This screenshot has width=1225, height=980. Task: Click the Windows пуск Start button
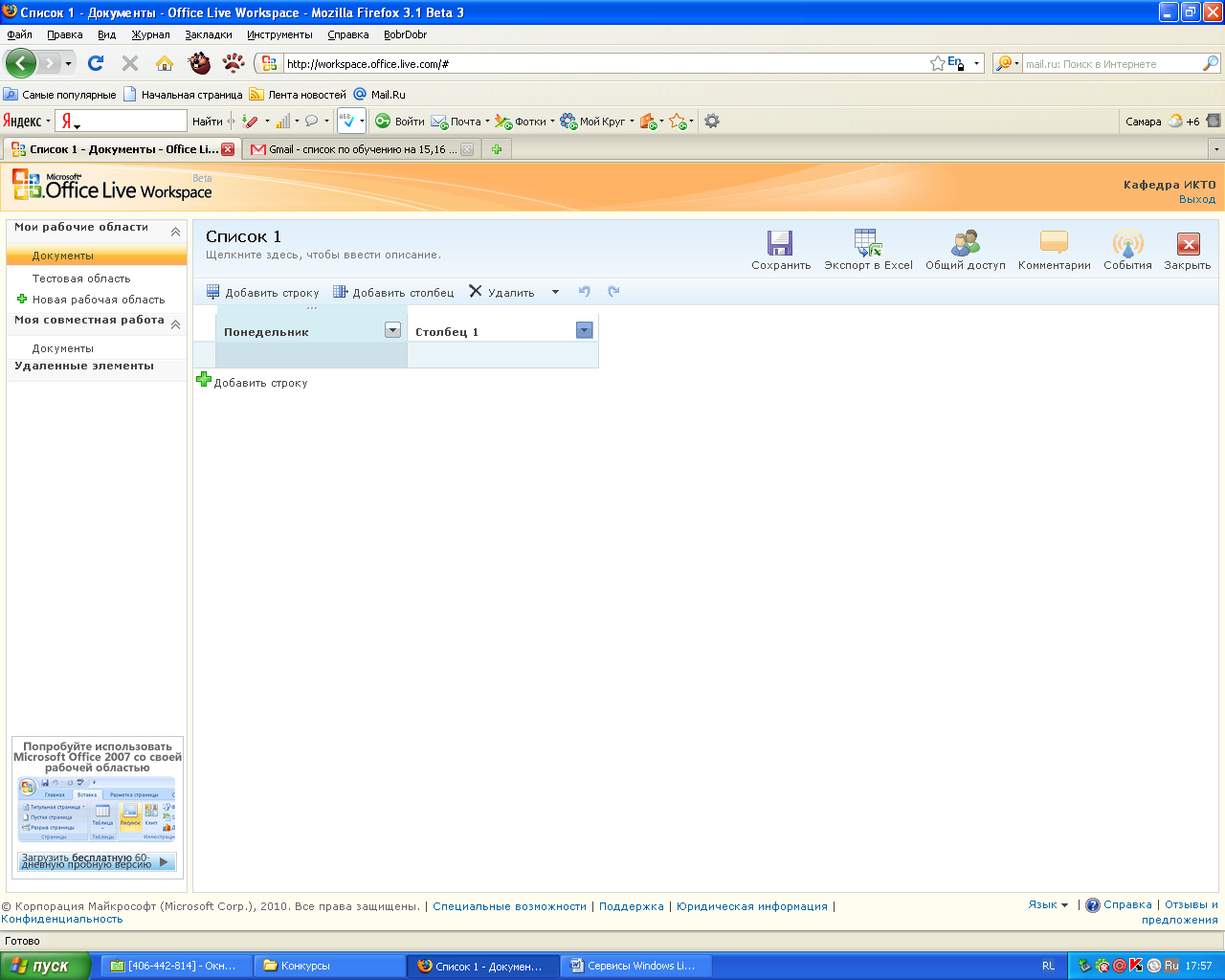(x=45, y=966)
